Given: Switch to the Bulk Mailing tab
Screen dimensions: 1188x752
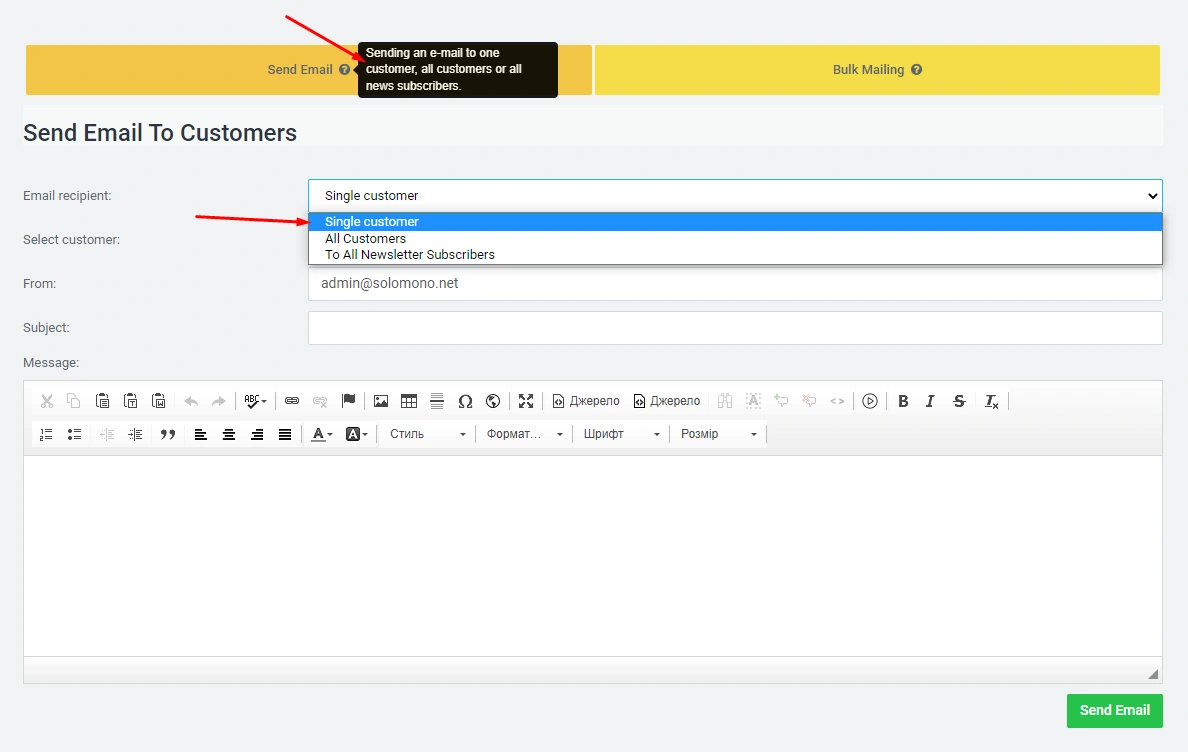Looking at the screenshot, I should tap(877, 70).
